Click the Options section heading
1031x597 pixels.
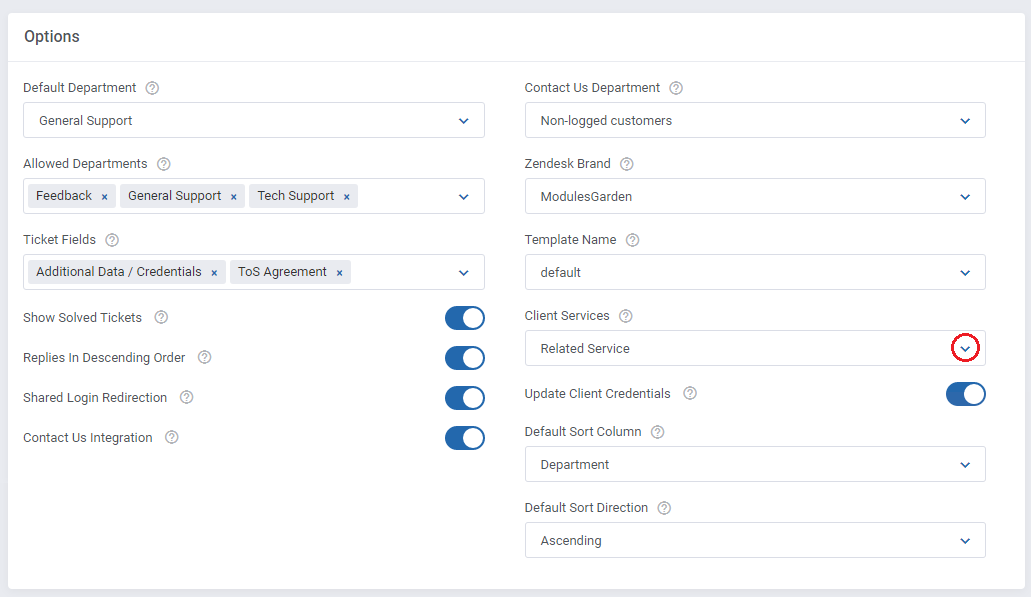52,36
